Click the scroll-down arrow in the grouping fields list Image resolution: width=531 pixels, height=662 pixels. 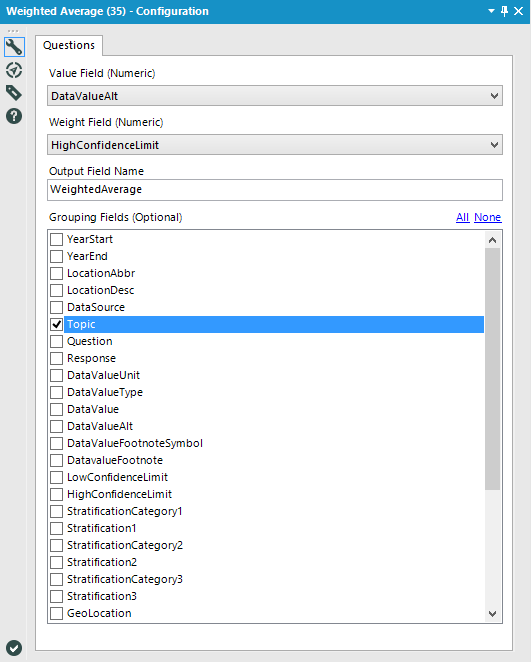493,614
